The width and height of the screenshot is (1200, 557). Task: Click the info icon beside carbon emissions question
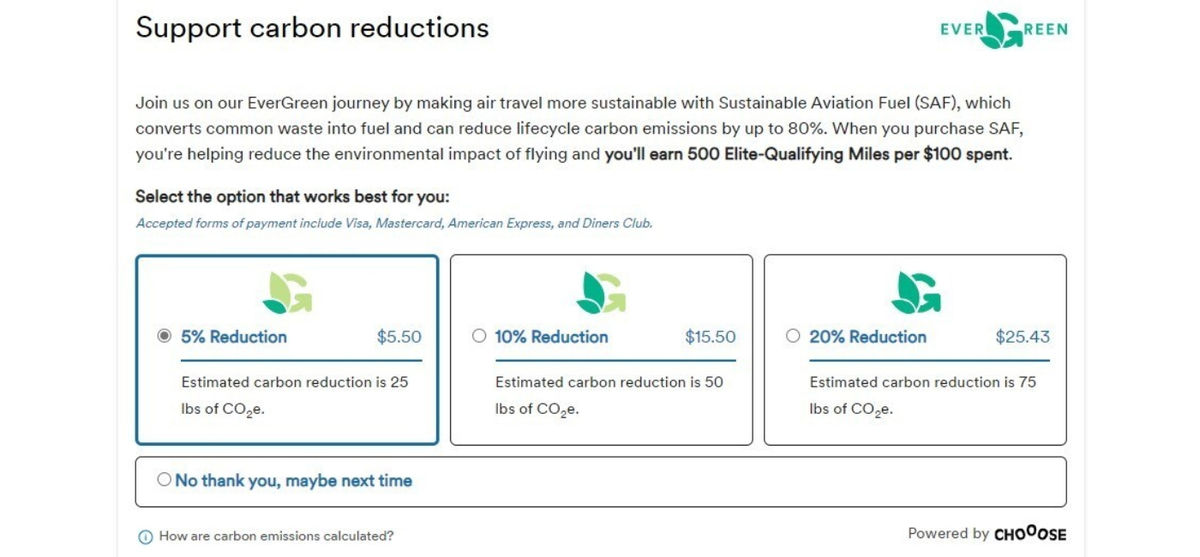click(x=145, y=536)
